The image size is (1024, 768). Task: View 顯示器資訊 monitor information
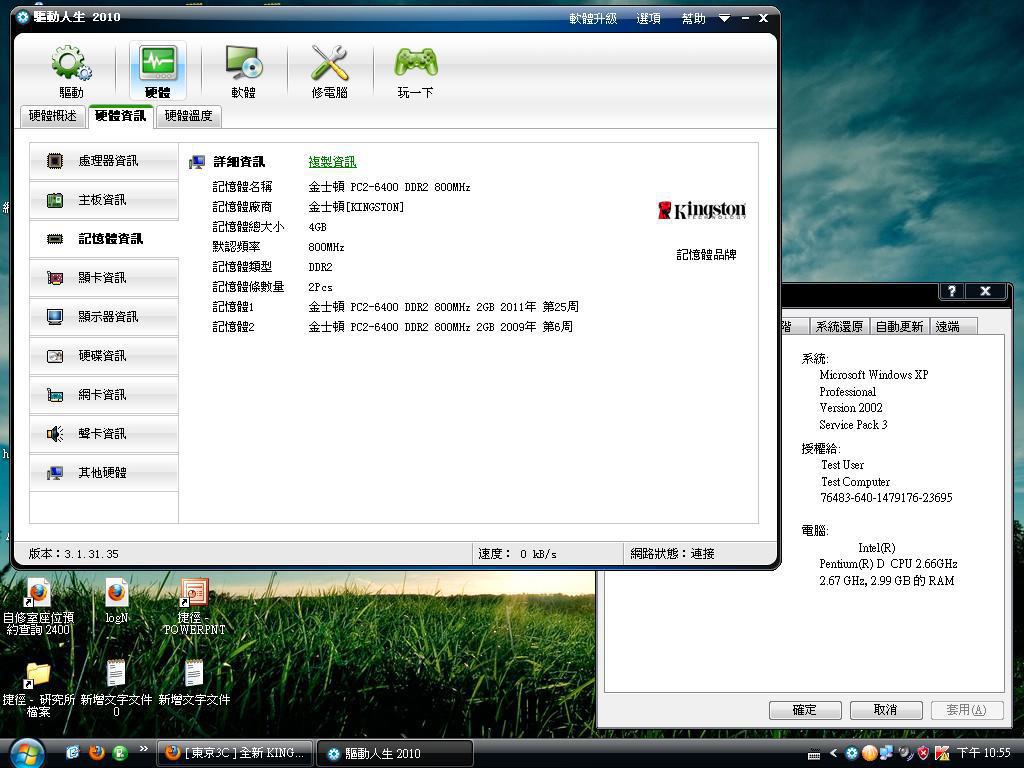(104, 317)
